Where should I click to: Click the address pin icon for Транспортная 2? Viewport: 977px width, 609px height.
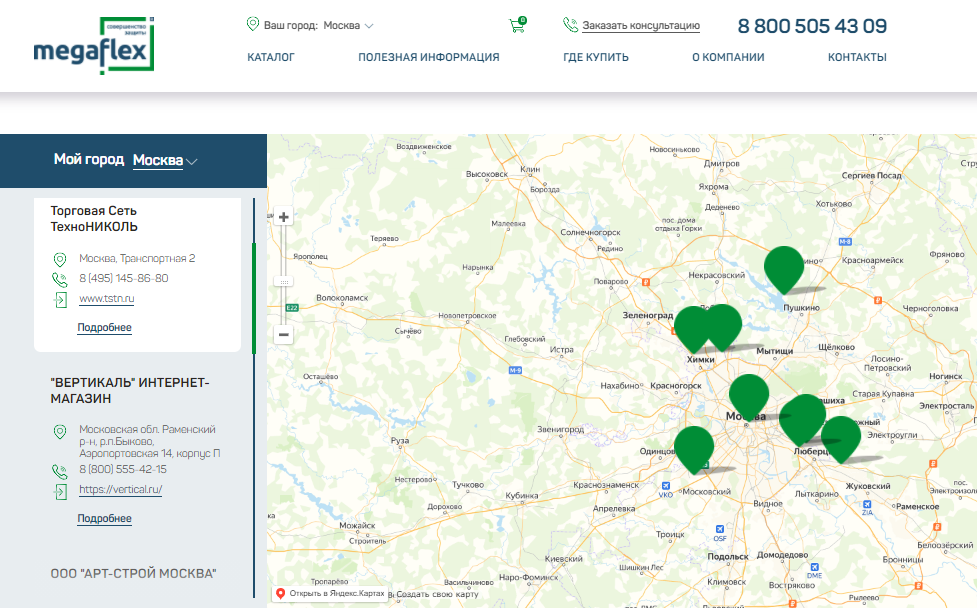click(x=60, y=259)
